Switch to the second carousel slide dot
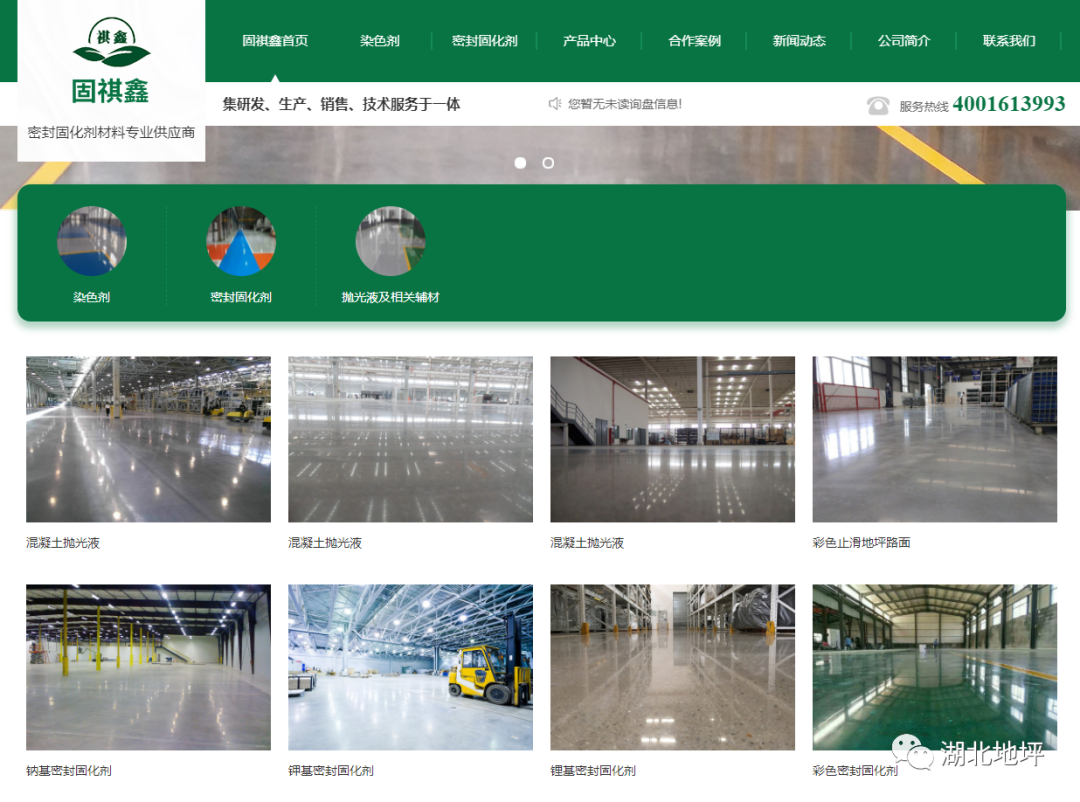The height and width of the screenshot is (802, 1080). (x=548, y=163)
